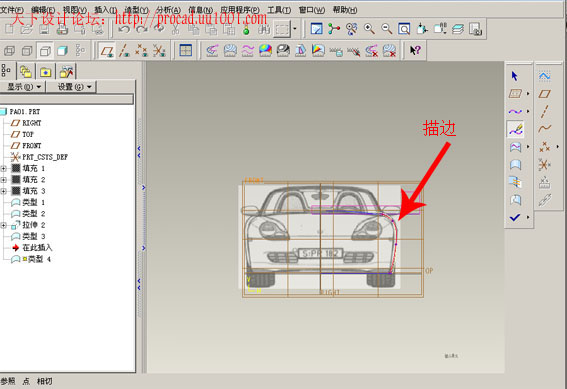The height and width of the screenshot is (389, 567).
Task: Click the brown datum curve icon at right
Action: pos(545,129)
